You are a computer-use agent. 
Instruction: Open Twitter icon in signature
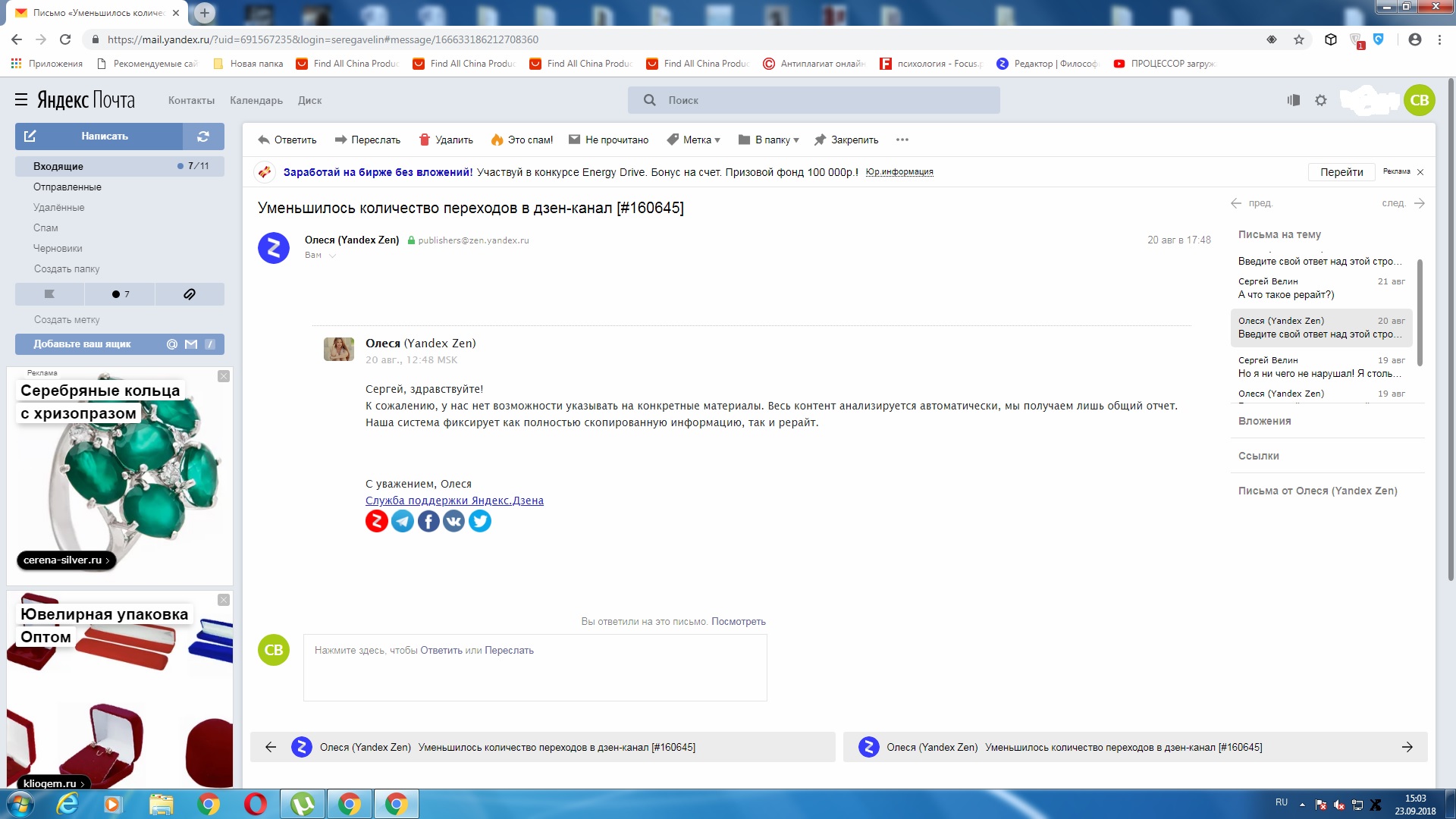[x=480, y=521]
